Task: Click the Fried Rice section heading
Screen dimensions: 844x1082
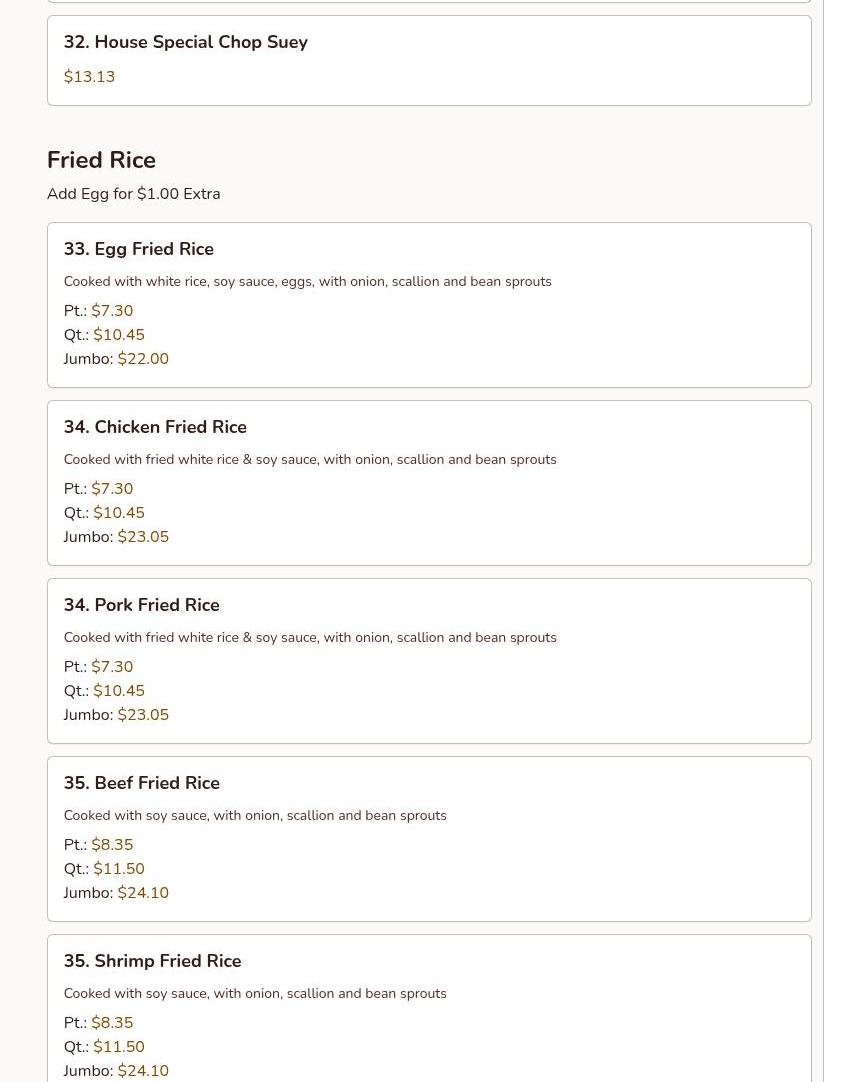Action: tap(101, 160)
